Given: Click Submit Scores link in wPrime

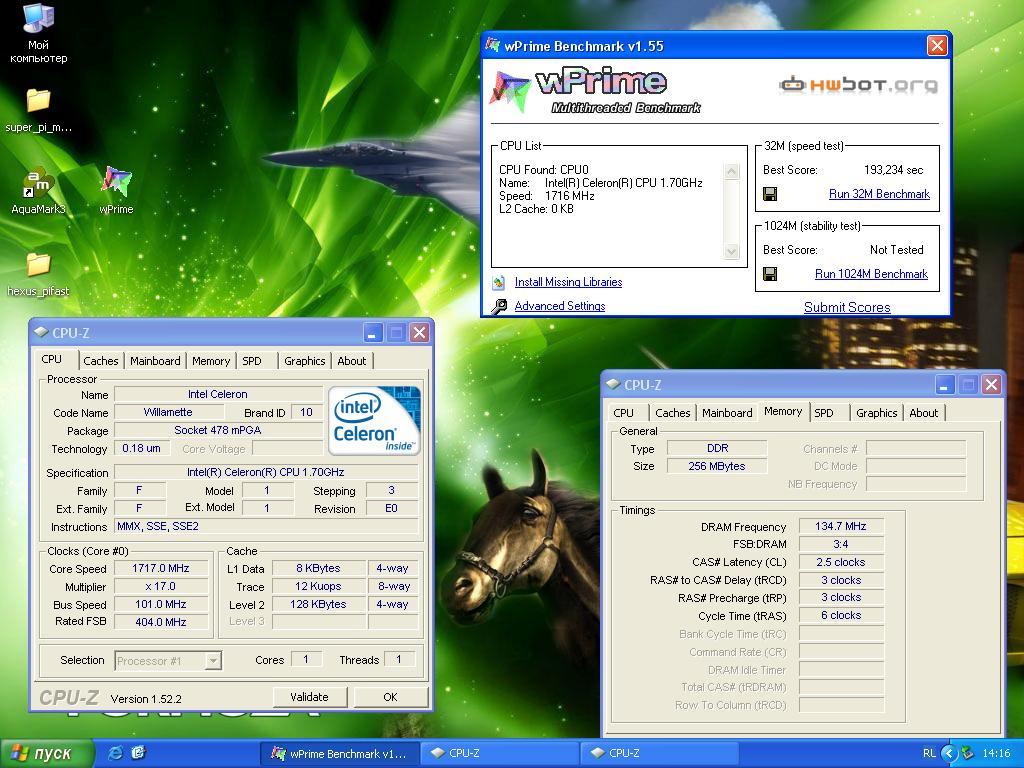Looking at the screenshot, I should (x=847, y=308).
